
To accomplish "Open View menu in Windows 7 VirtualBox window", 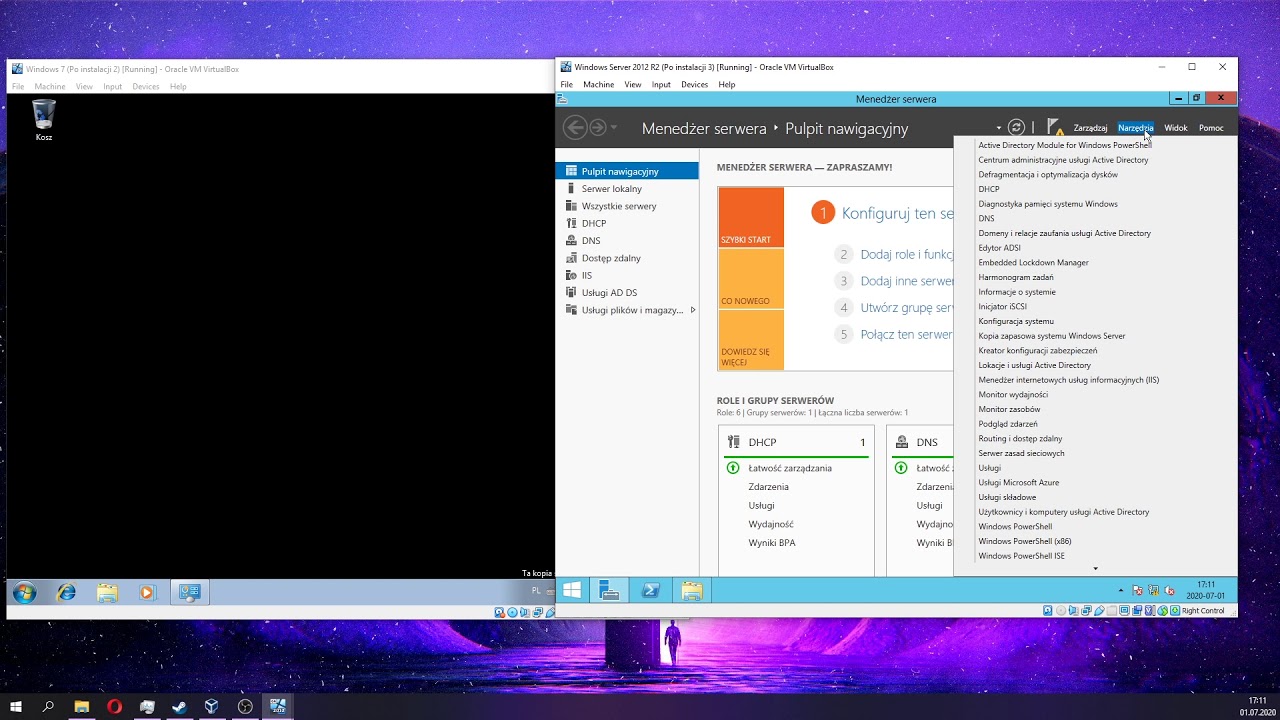I will coord(84,87).
